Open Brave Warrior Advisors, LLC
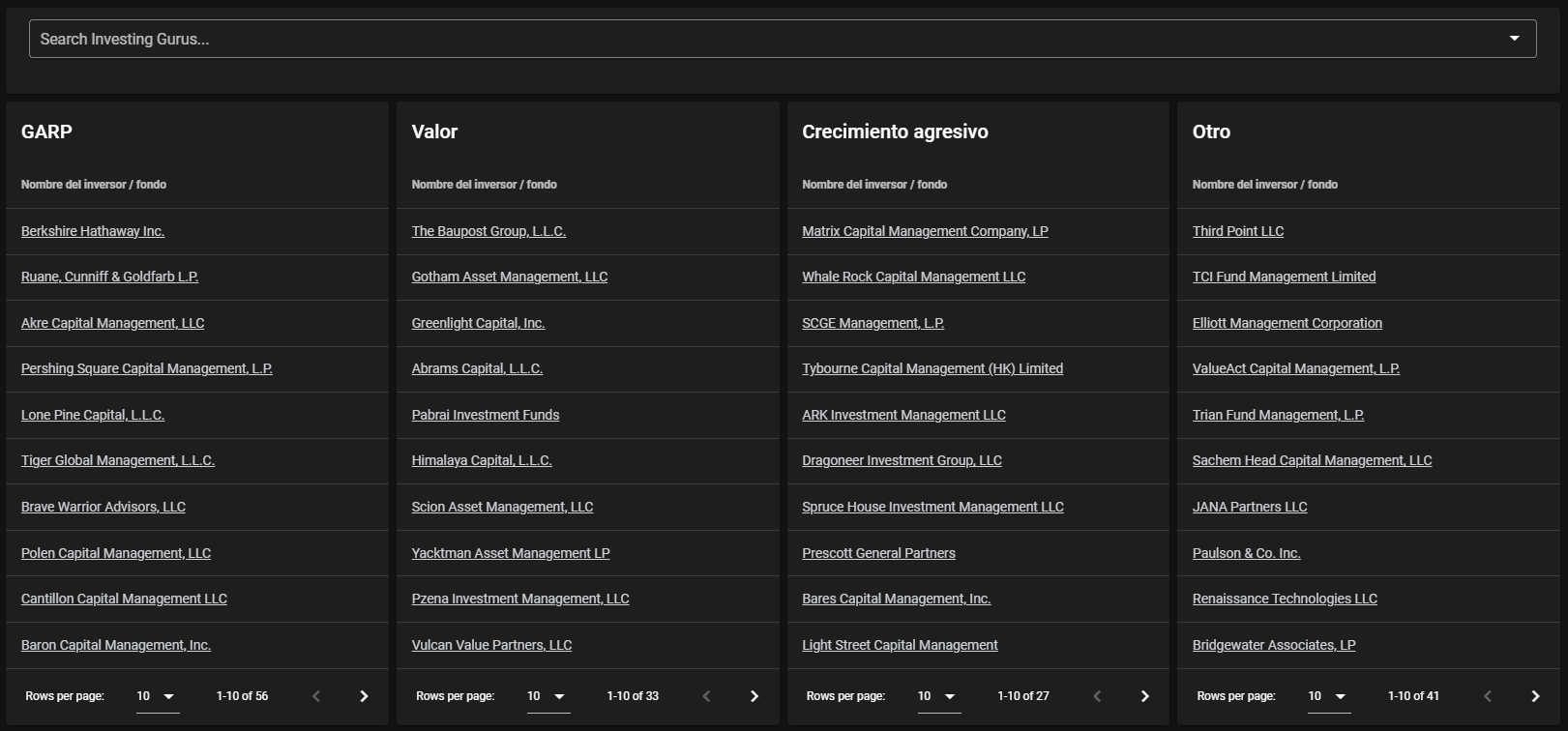The height and width of the screenshot is (731, 1568). (x=104, y=507)
